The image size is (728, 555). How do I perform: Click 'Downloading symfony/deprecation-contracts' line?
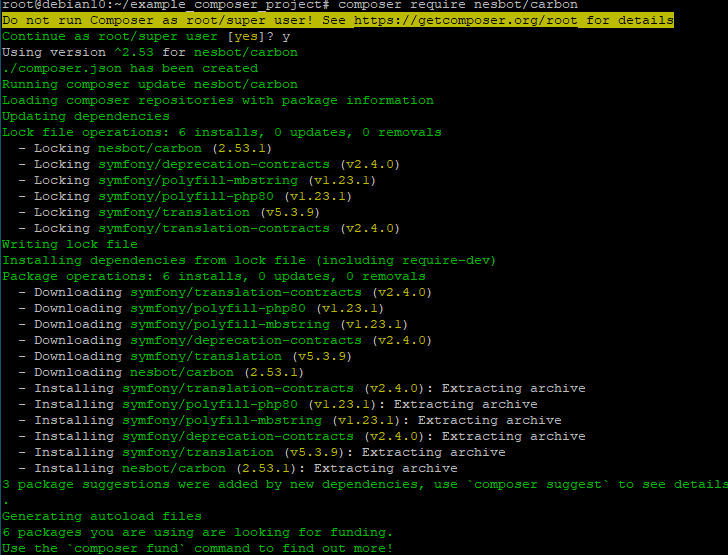click(x=225, y=341)
